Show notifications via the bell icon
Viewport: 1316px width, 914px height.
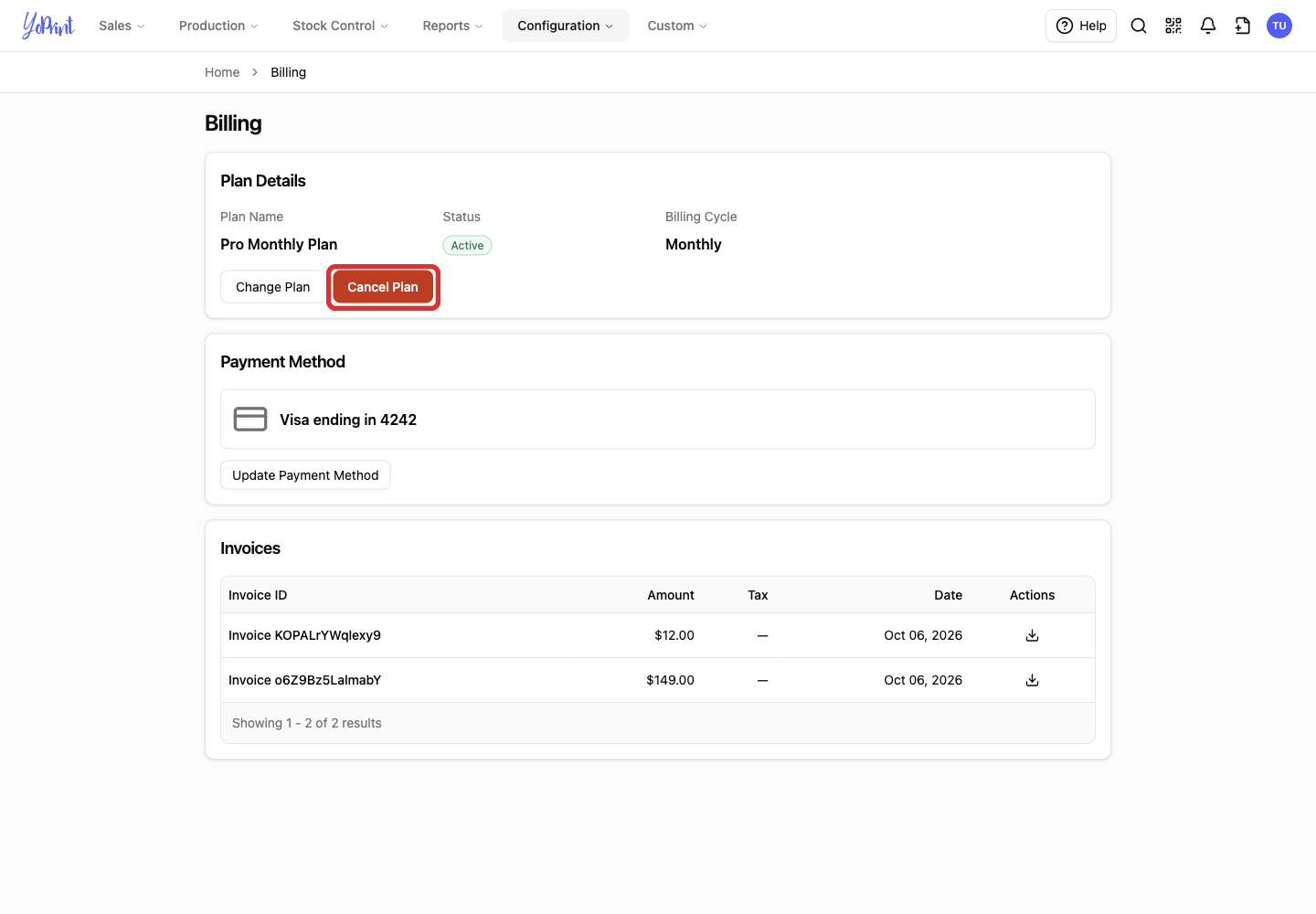[x=1208, y=26]
